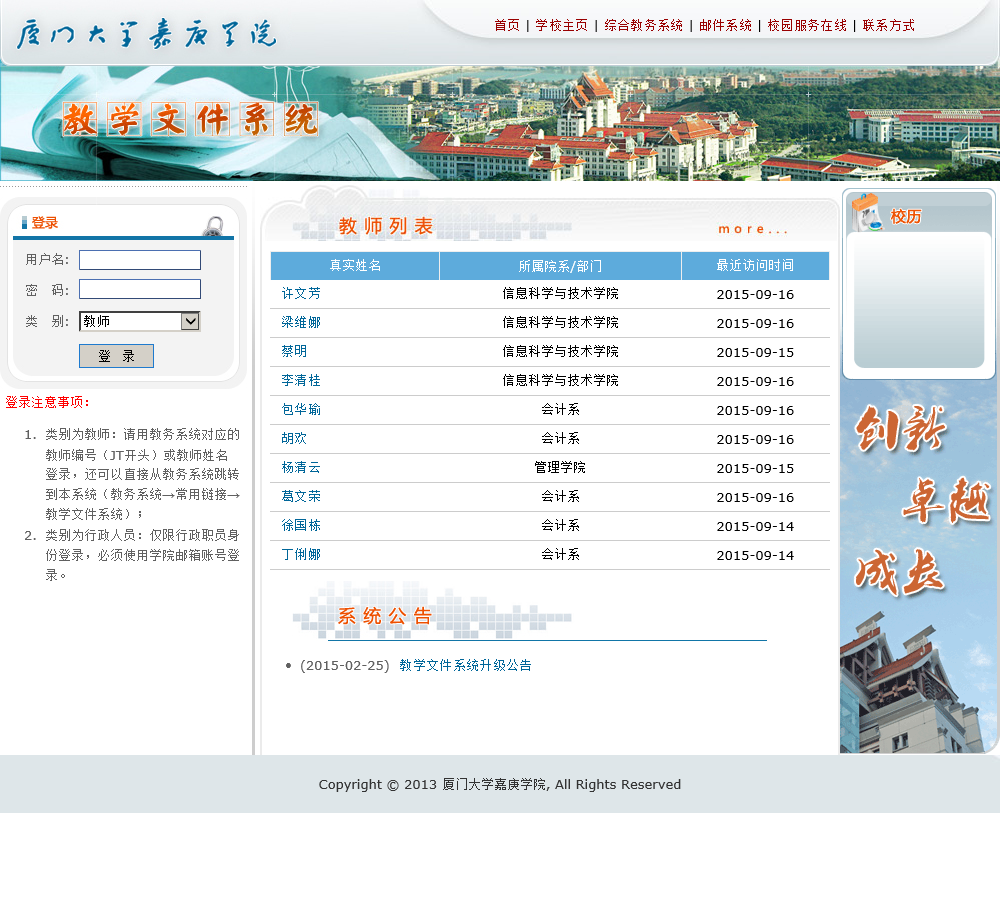Screen dimensions: 1000x909
Task: Go to 首页 in top navigation
Action: tap(507, 26)
